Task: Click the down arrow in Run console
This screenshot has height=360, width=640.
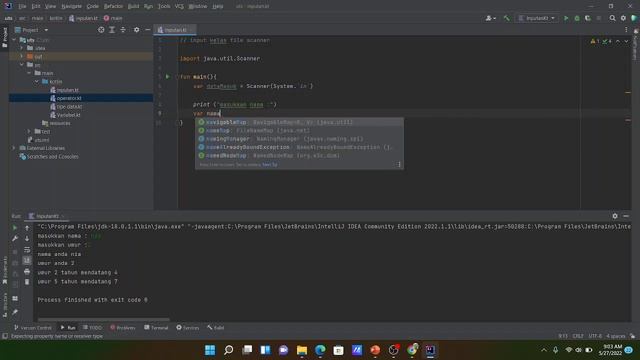Action: pos(27,238)
